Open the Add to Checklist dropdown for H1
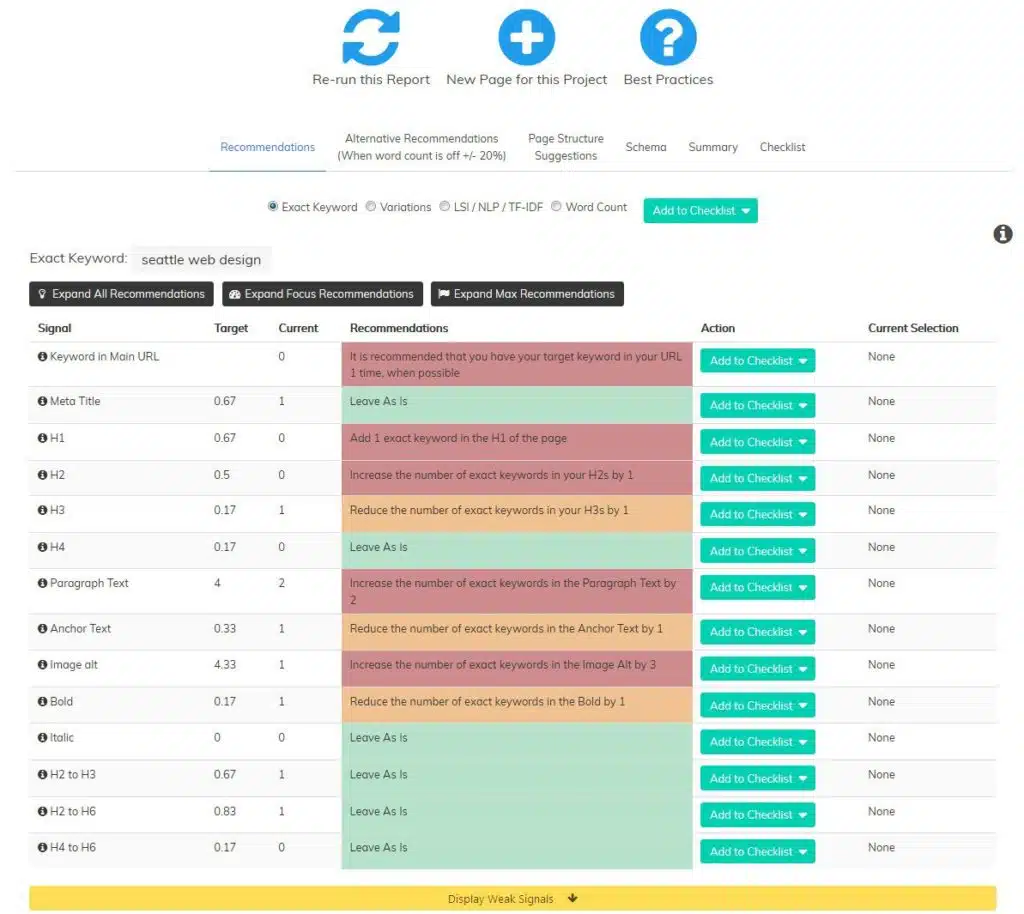This screenshot has width=1024, height=914. (757, 441)
